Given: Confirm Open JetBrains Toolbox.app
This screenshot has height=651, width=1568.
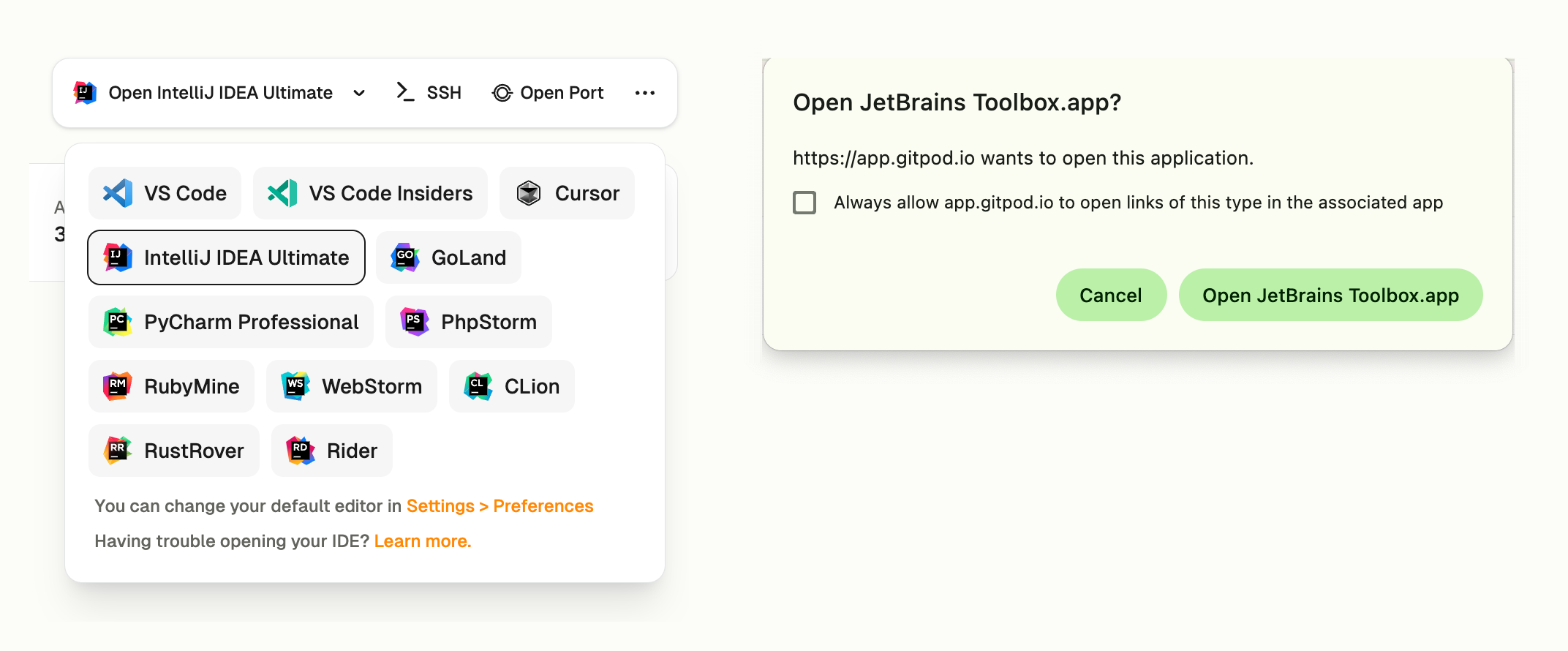Looking at the screenshot, I should click(1330, 295).
